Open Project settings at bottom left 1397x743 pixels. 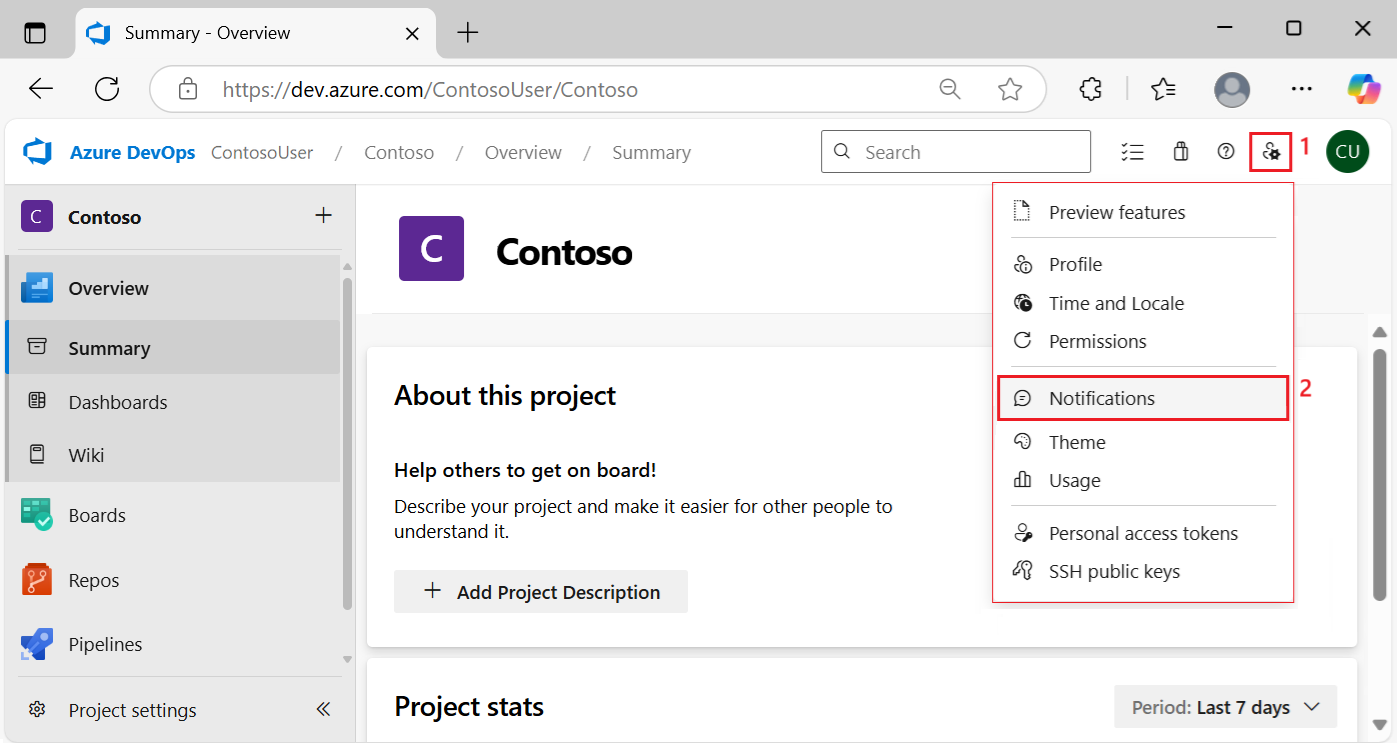click(131, 710)
